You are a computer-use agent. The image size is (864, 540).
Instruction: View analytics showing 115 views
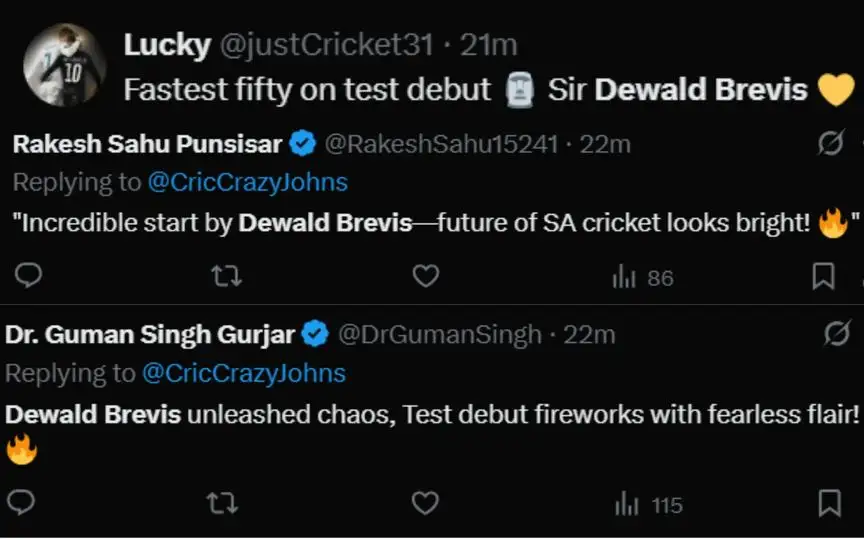pos(649,505)
